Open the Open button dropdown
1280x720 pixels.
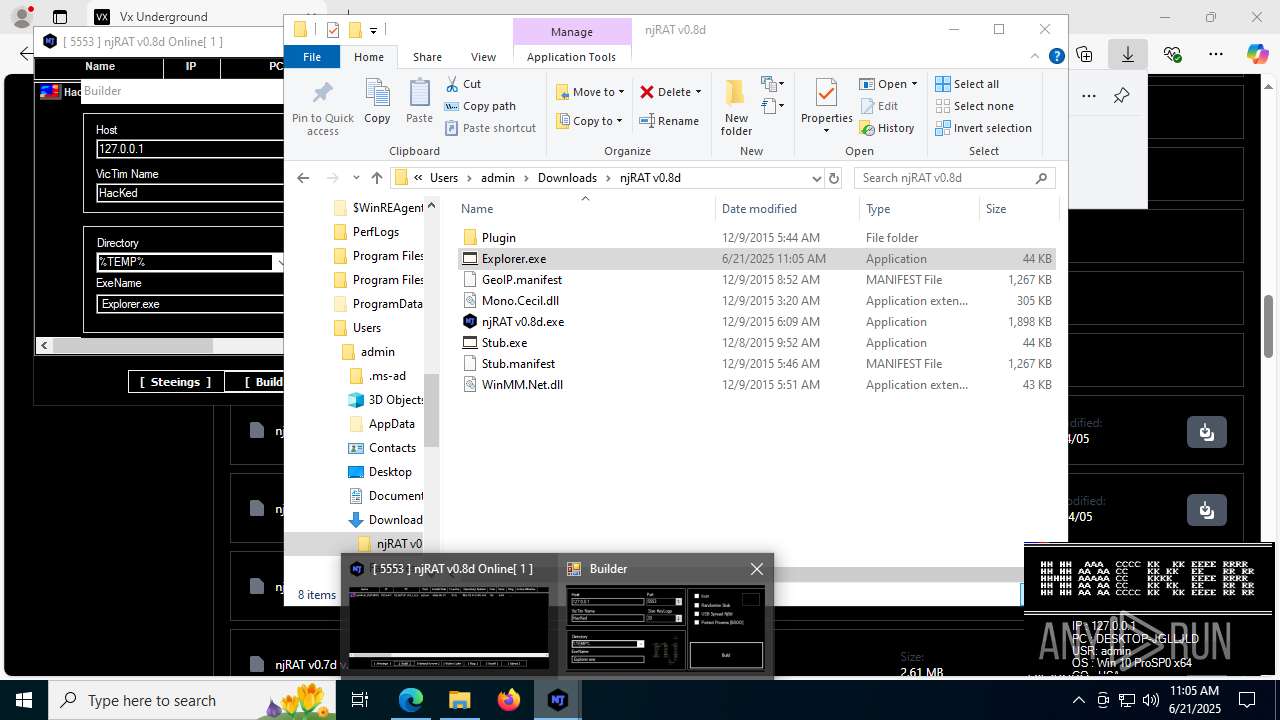914,84
